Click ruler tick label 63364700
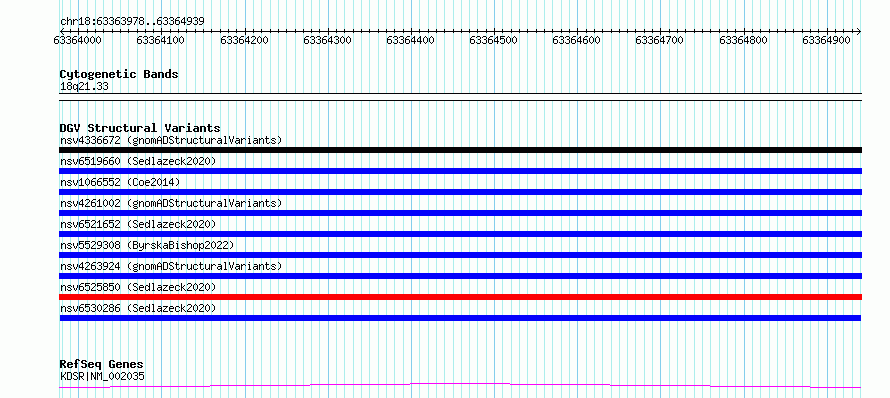The width and height of the screenshot is (890, 398). tap(661, 40)
